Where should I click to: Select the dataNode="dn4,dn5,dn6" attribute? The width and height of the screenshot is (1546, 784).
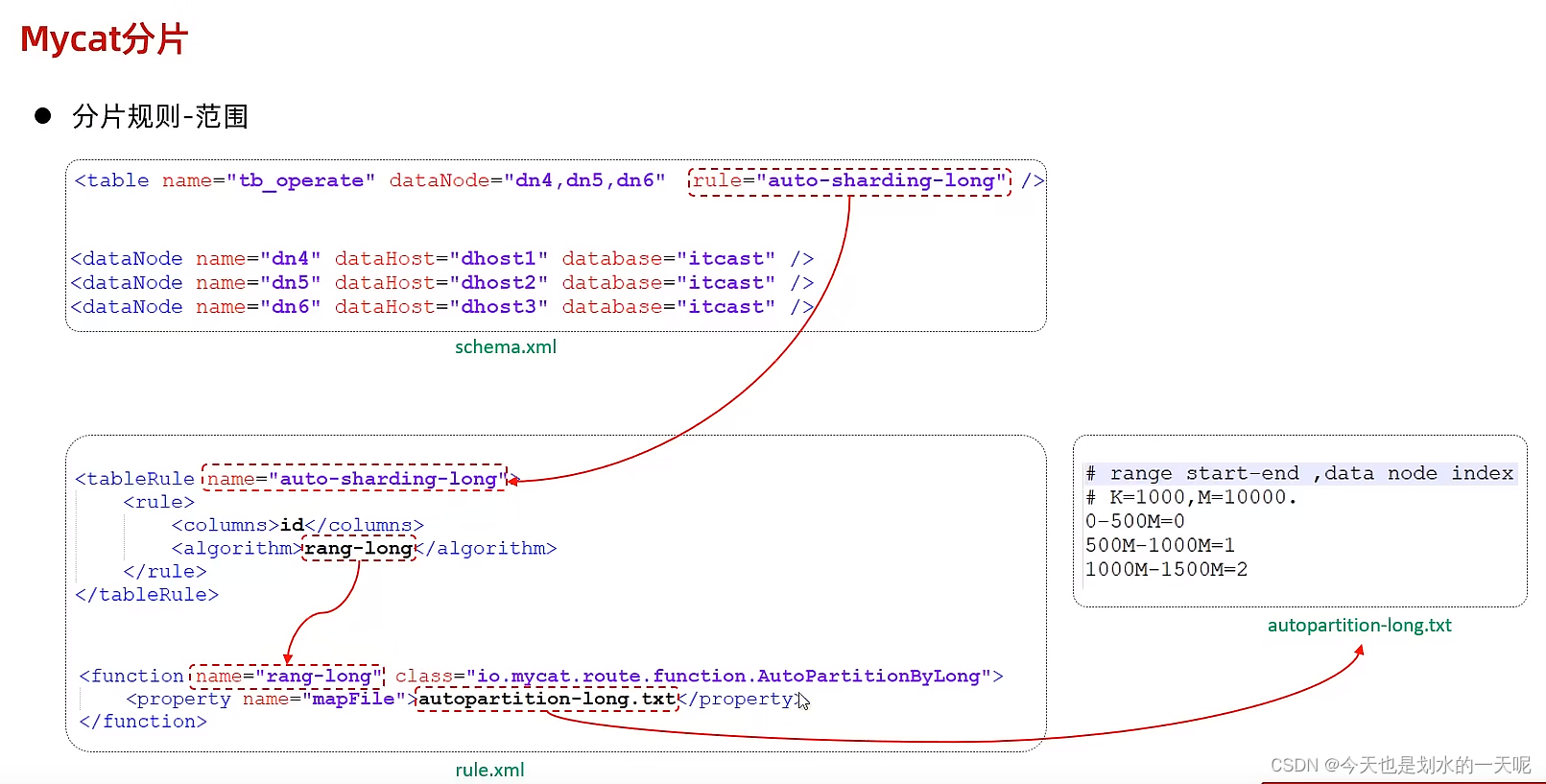point(527,180)
